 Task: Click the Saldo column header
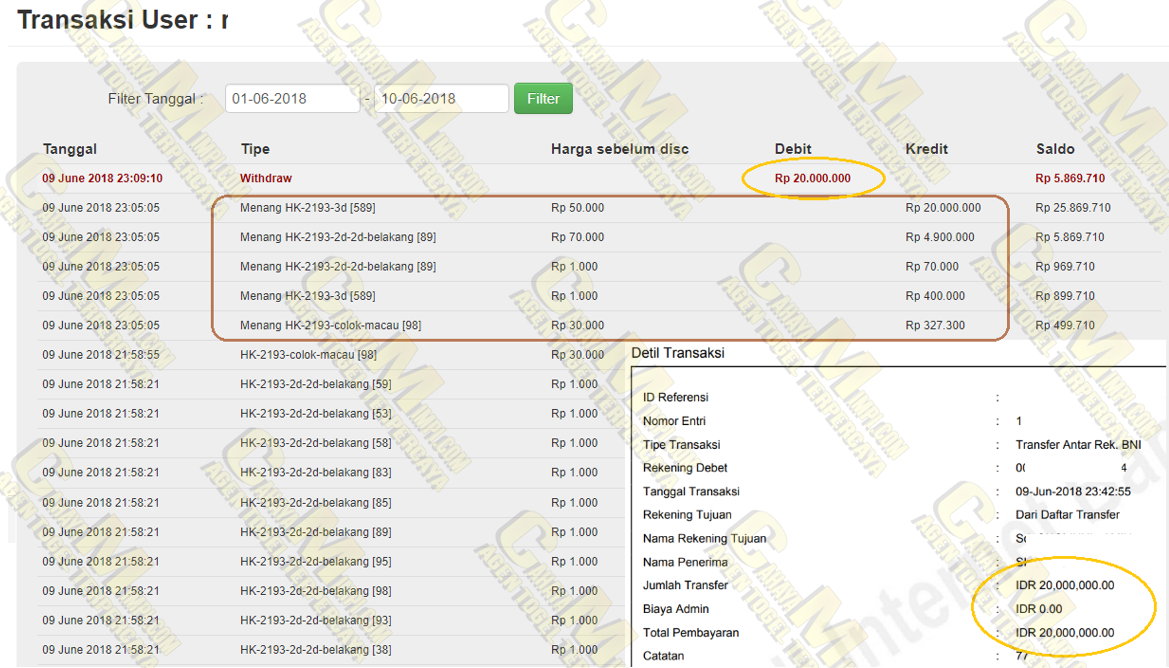(1055, 149)
